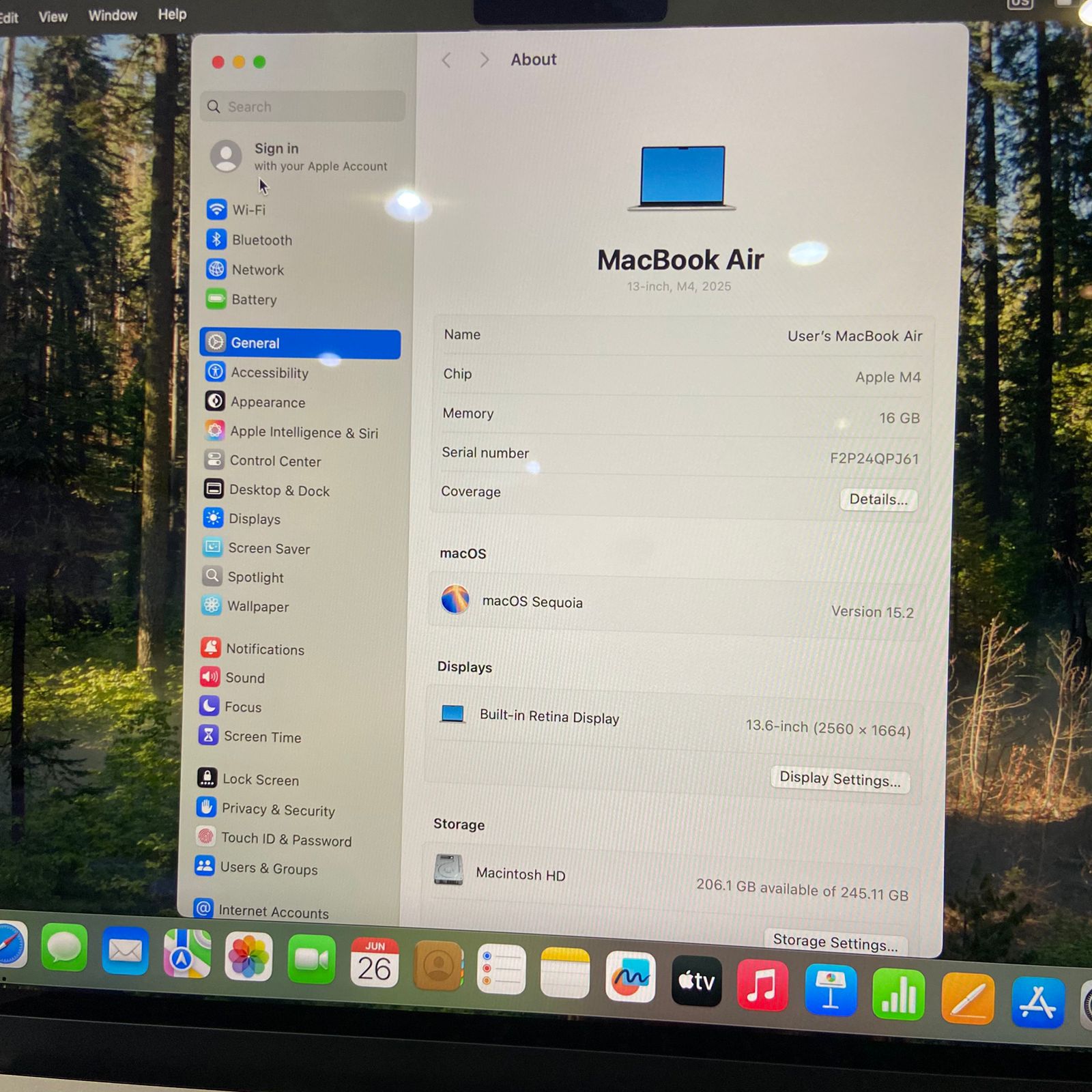Open Music app from the Dock
The image size is (1092, 1092).
[762, 986]
